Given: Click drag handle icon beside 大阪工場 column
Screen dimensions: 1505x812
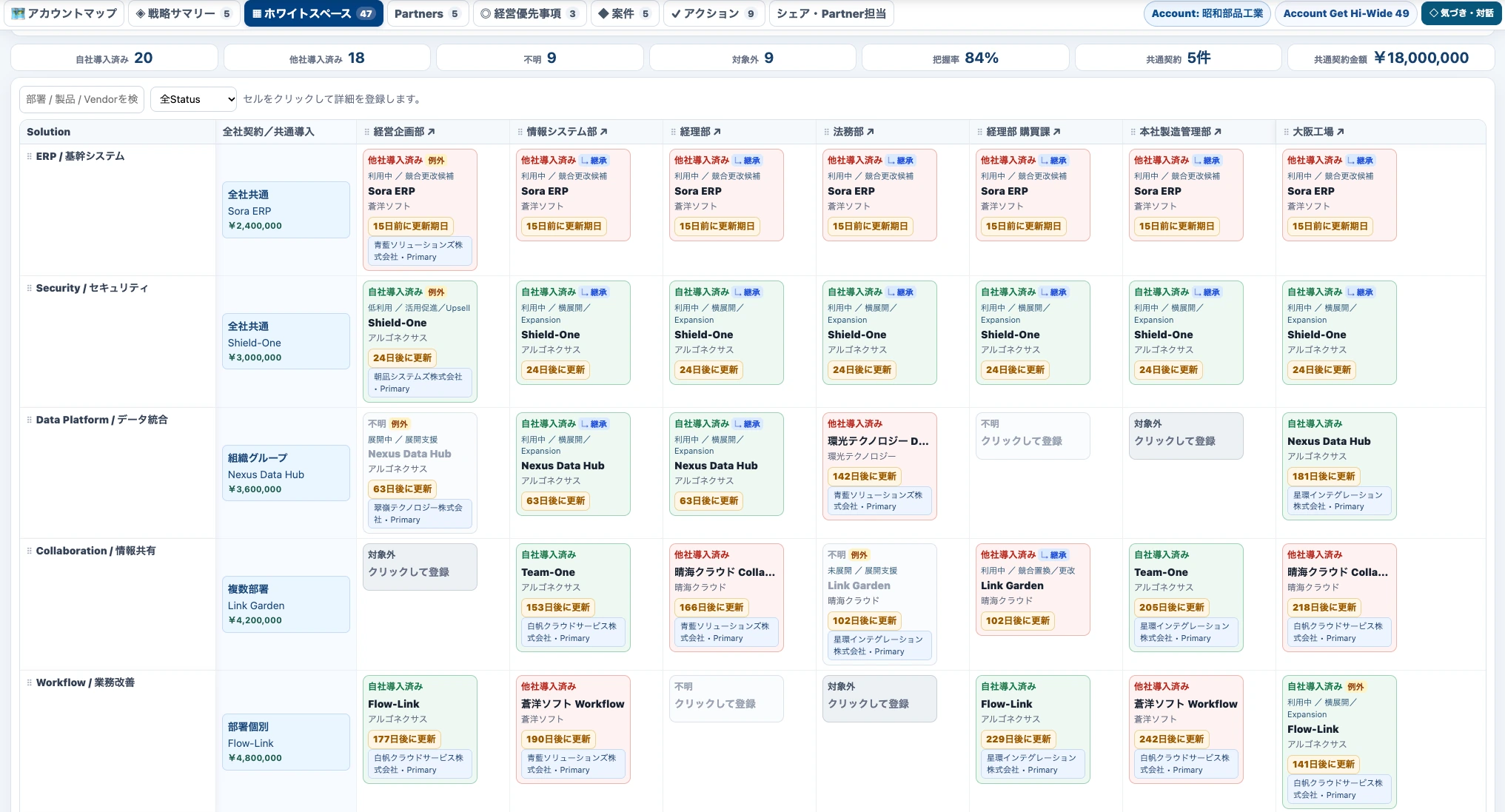Looking at the screenshot, I should coord(1286,132).
